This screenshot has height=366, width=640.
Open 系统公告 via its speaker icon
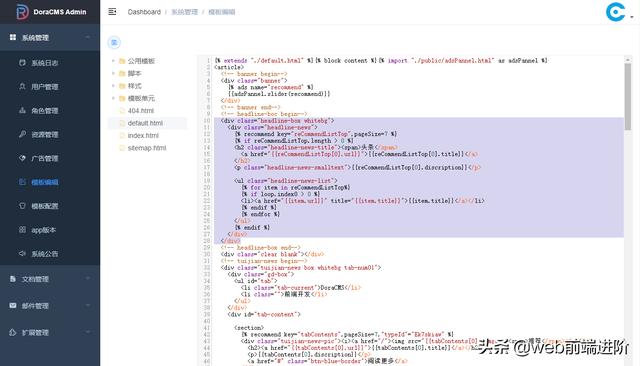point(22,253)
